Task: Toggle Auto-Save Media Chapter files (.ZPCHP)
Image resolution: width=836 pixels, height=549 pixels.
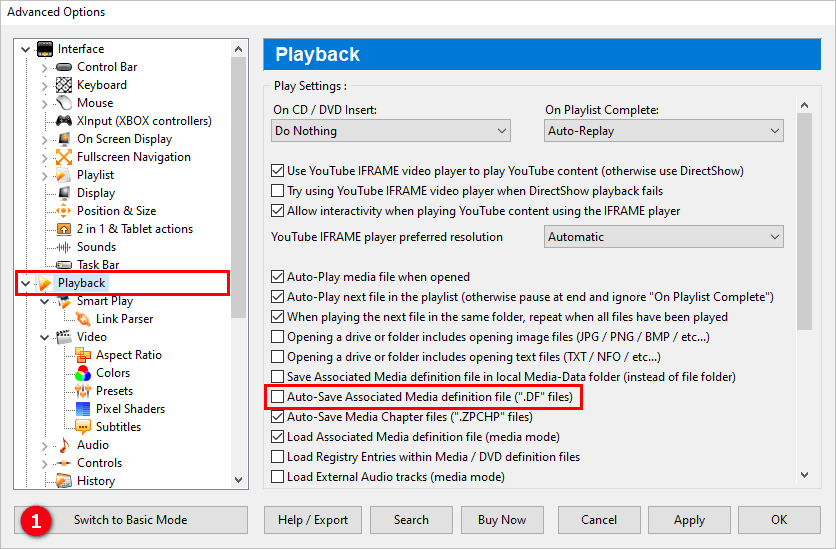Action: tap(277, 417)
